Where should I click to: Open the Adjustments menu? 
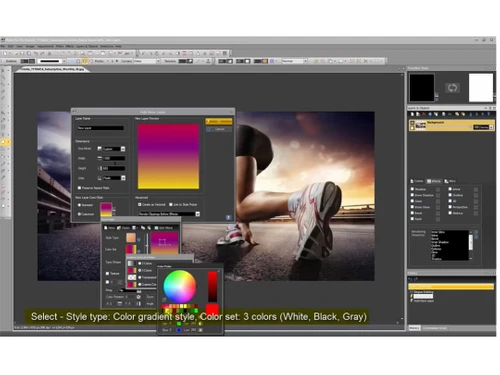click(45, 46)
